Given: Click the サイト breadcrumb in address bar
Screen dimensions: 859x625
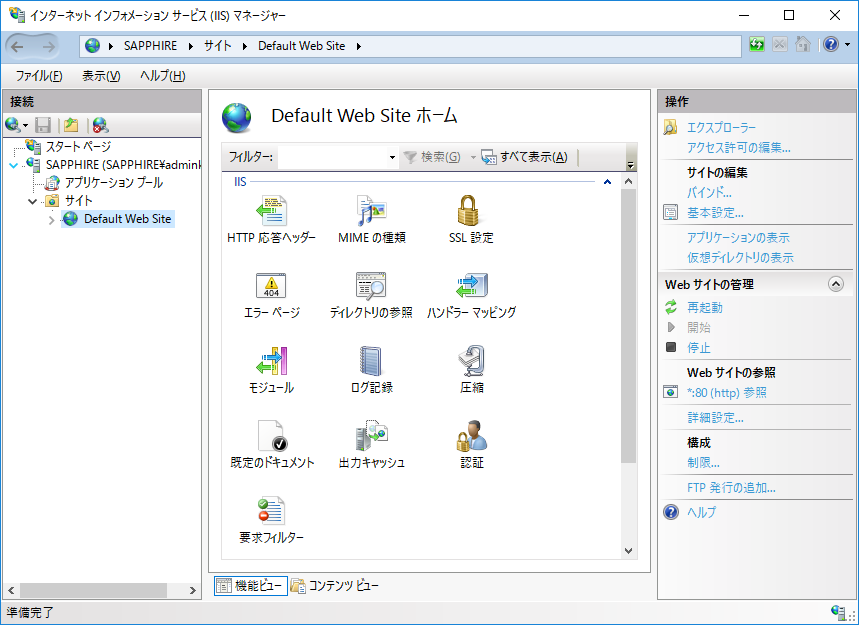Looking at the screenshot, I should 217,46.
